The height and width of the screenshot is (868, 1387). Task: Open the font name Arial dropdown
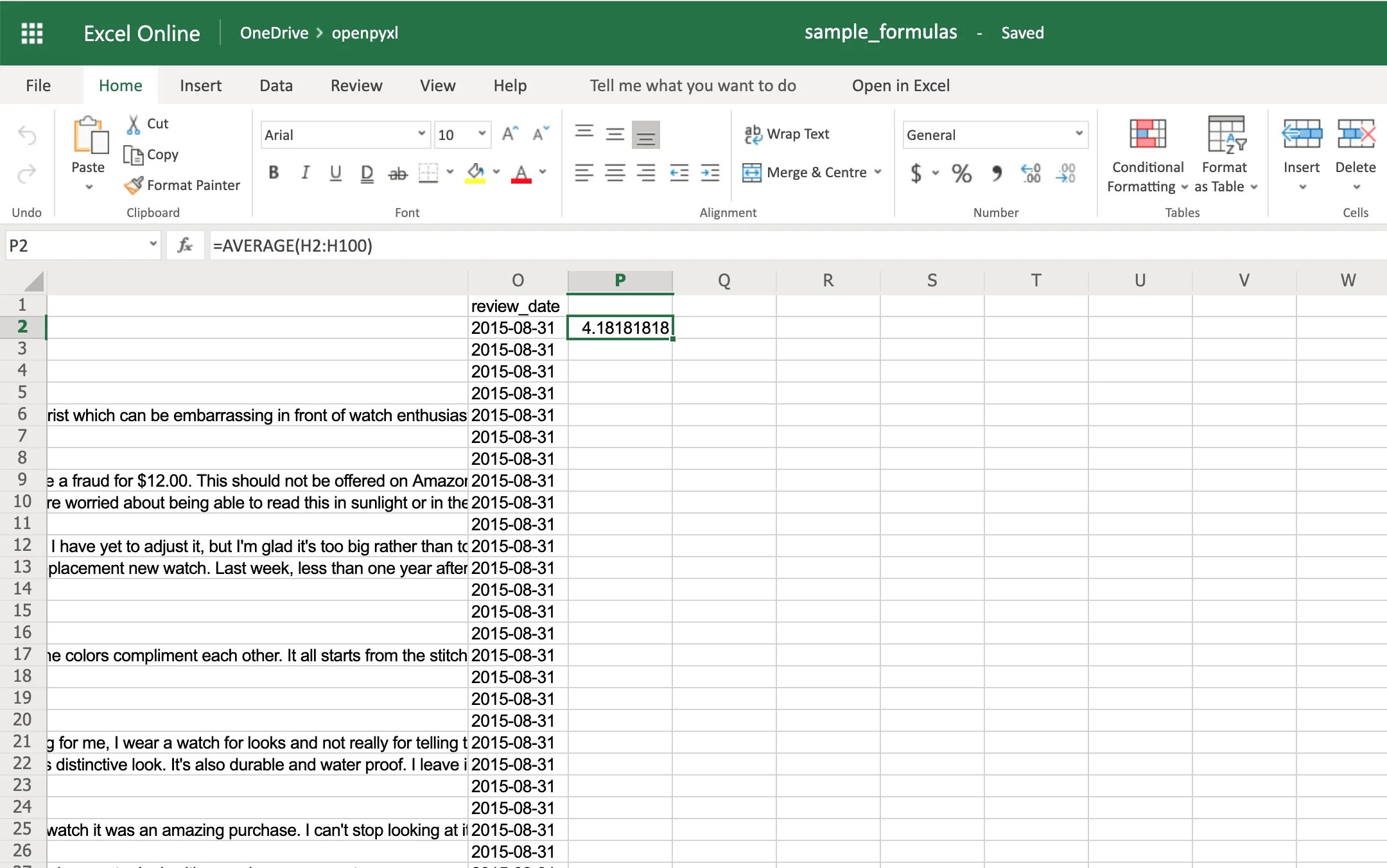point(421,134)
